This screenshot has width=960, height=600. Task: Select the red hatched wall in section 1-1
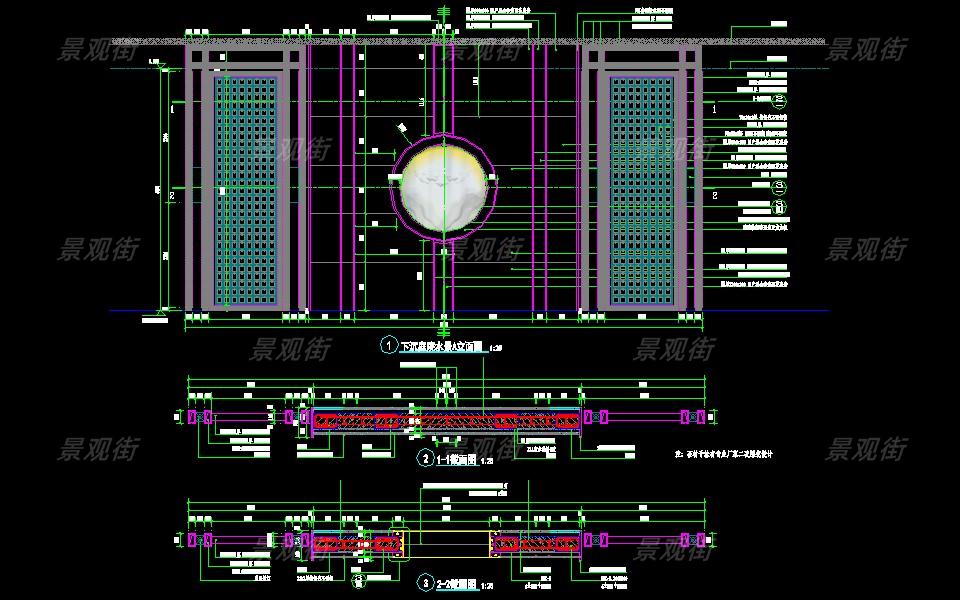446,420
